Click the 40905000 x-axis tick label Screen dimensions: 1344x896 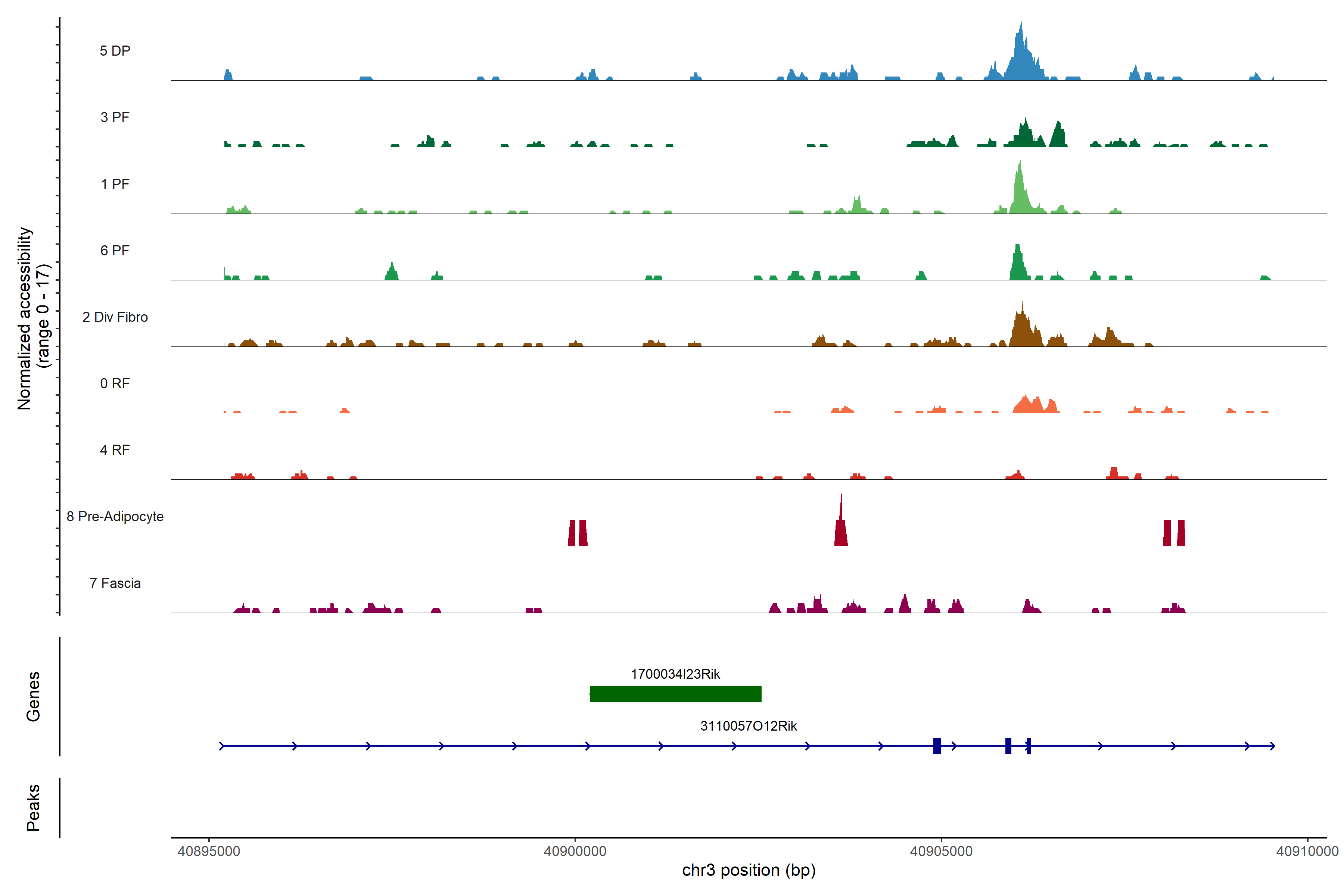pos(940,851)
